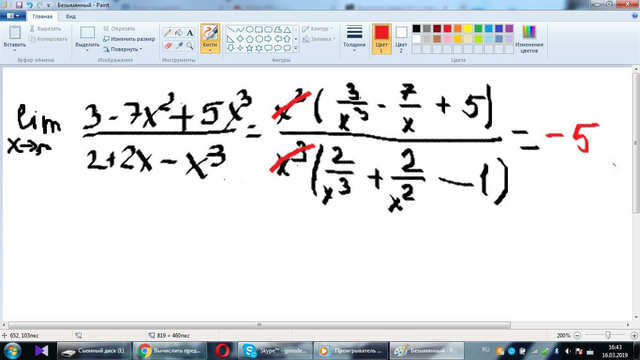Click the Save icon in title bar
Screen dimensions: 640x360
point(19,5)
